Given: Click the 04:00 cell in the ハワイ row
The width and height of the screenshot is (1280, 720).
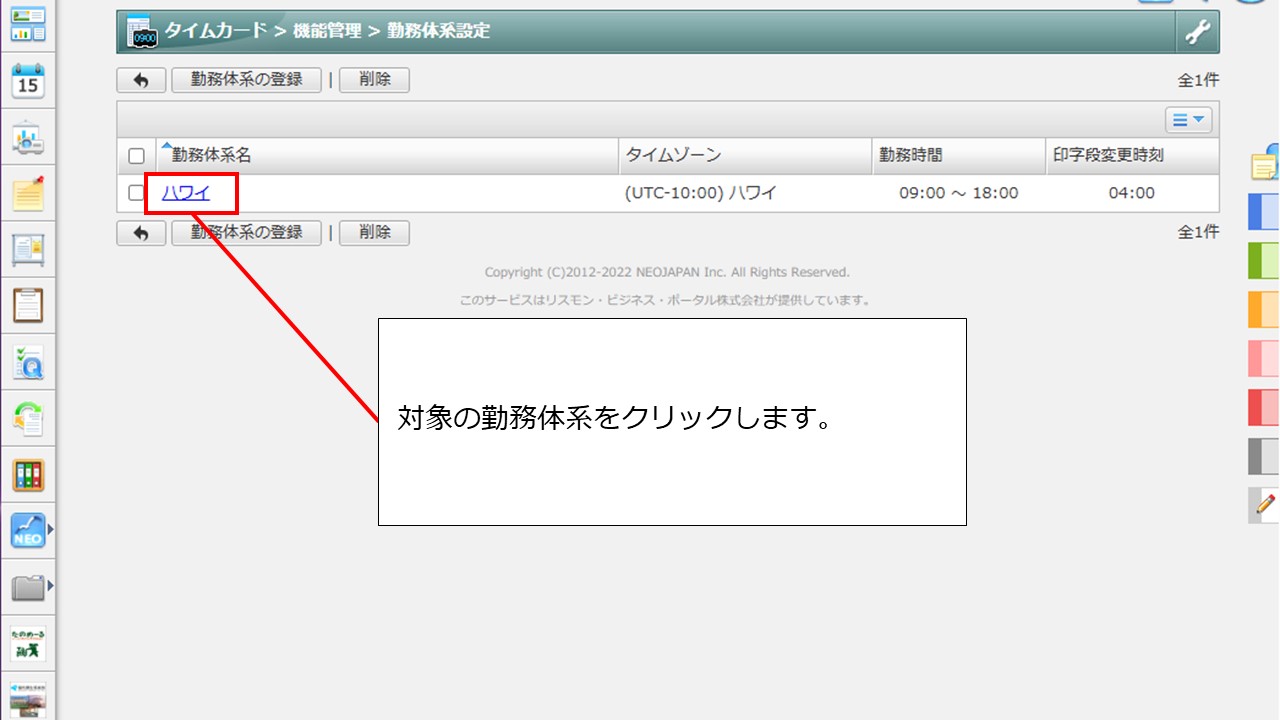Looking at the screenshot, I should click(1132, 193).
